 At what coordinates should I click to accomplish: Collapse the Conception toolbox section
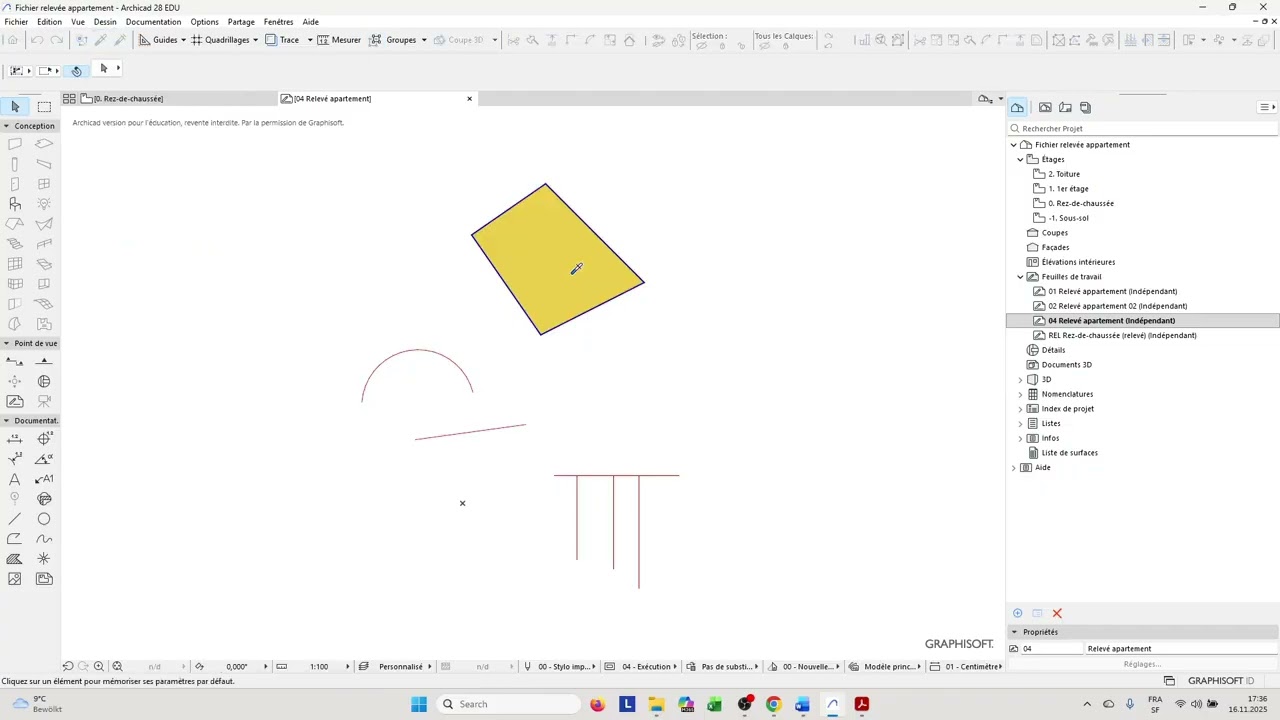(7, 126)
